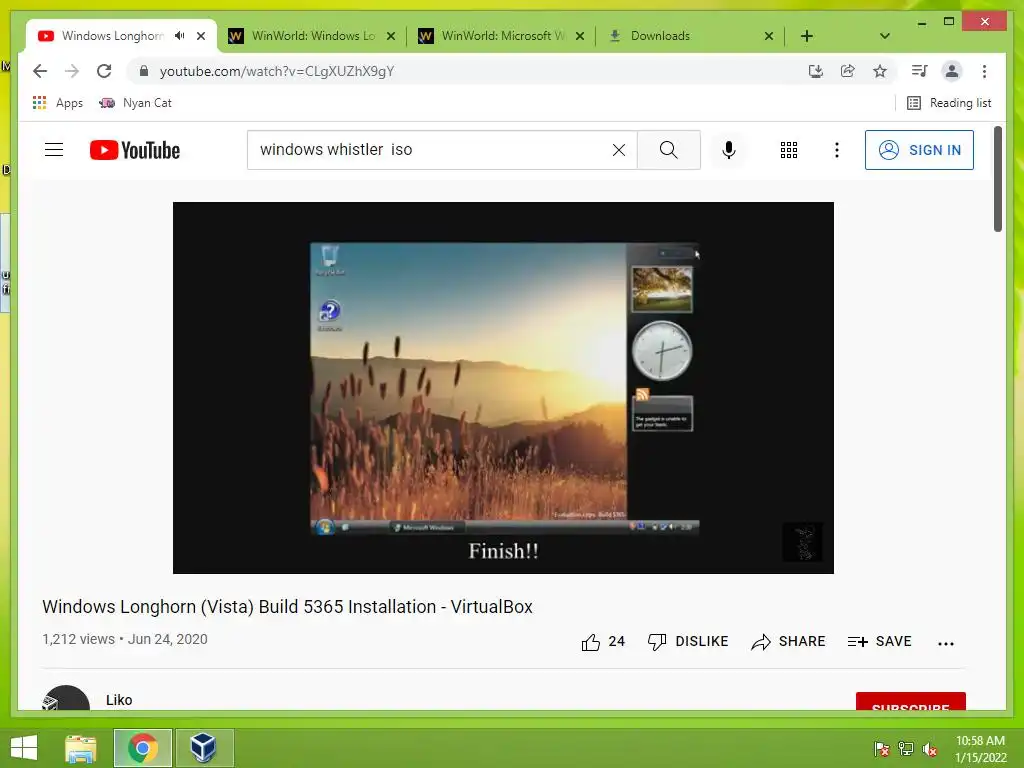Switch to the Windows Longhorn YouTube tab
1024x768 pixels.
pos(112,36)
